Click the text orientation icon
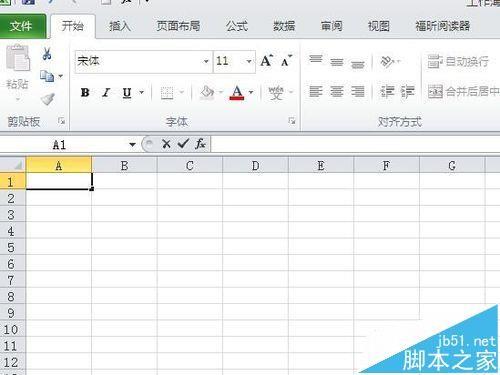 388,61
